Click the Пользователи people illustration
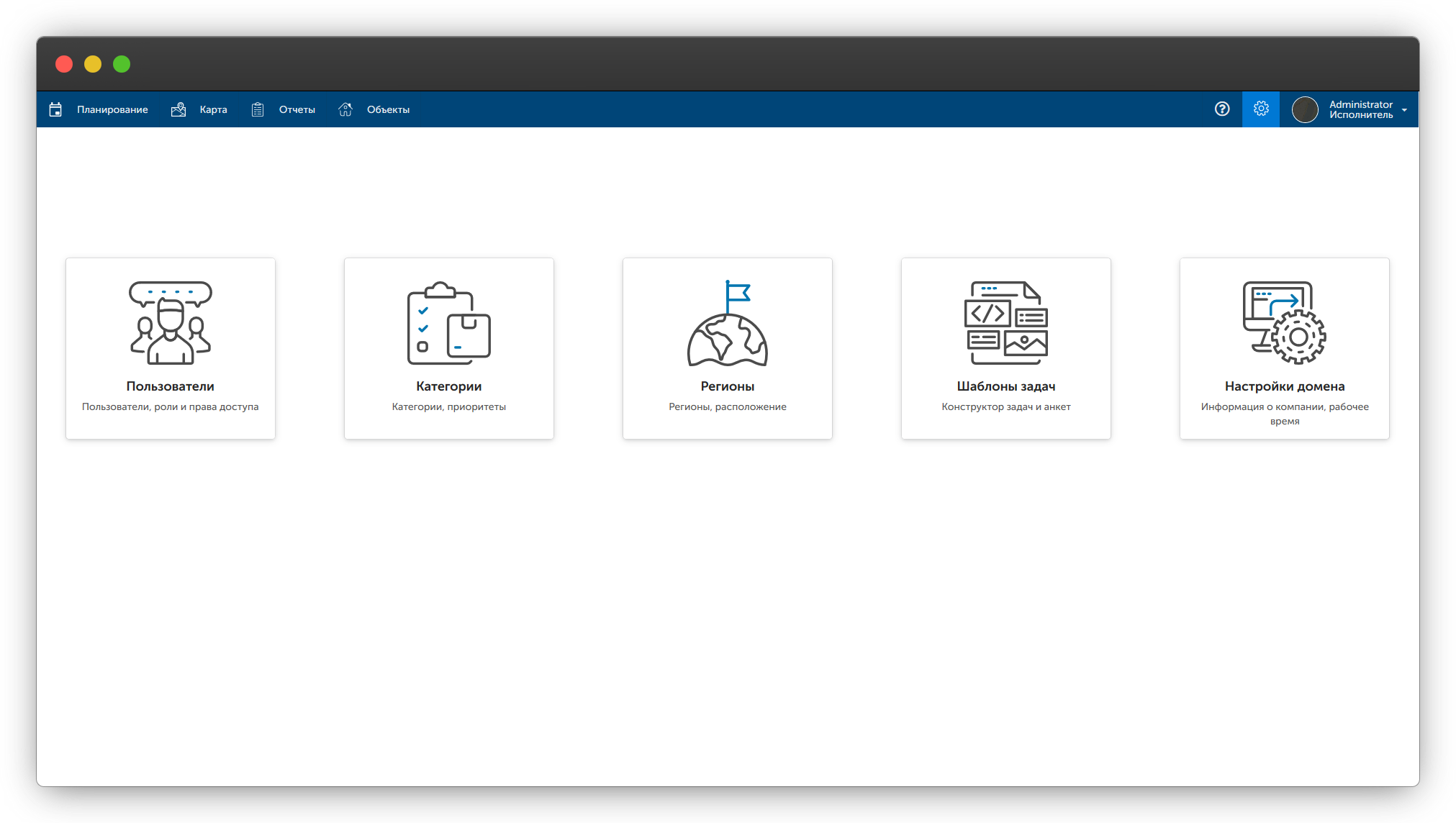The height and width of the screenshot is (823, 1456). 171,322
